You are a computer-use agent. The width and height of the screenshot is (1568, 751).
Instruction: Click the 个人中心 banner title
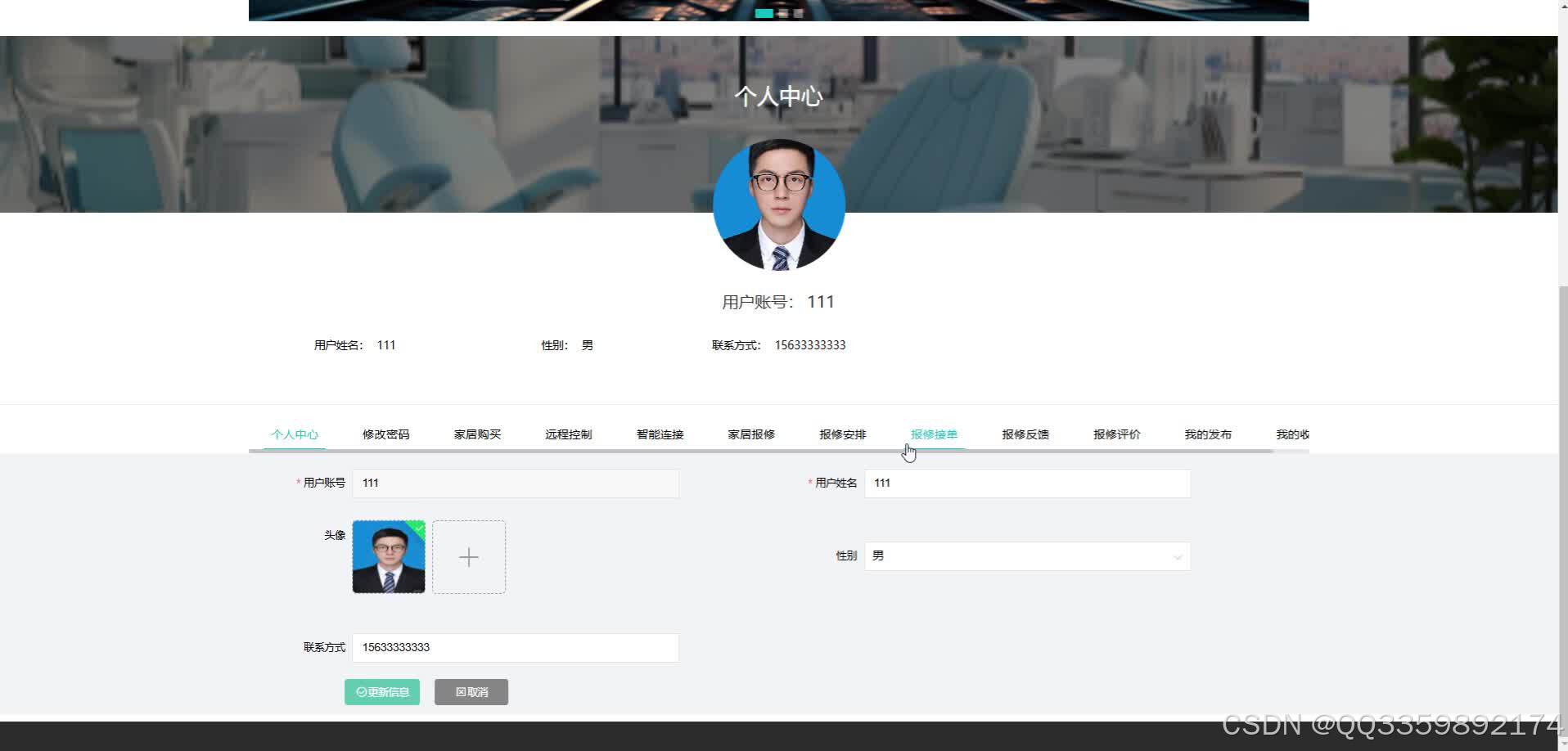(x=778, y=97)
